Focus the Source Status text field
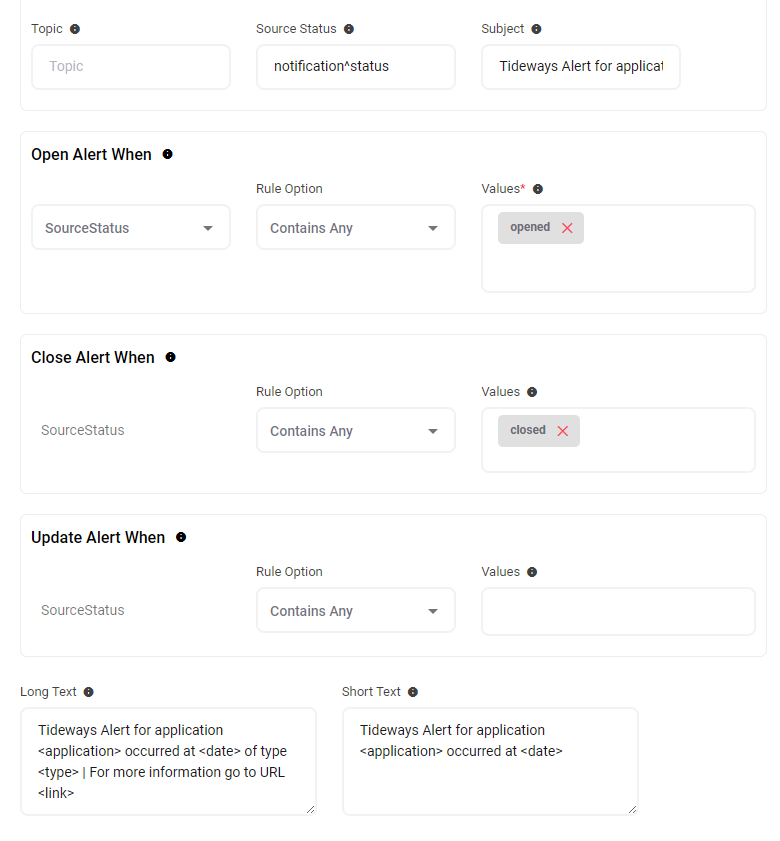Image resolution: width=780 pixels, height=841 pixels. 355,67
